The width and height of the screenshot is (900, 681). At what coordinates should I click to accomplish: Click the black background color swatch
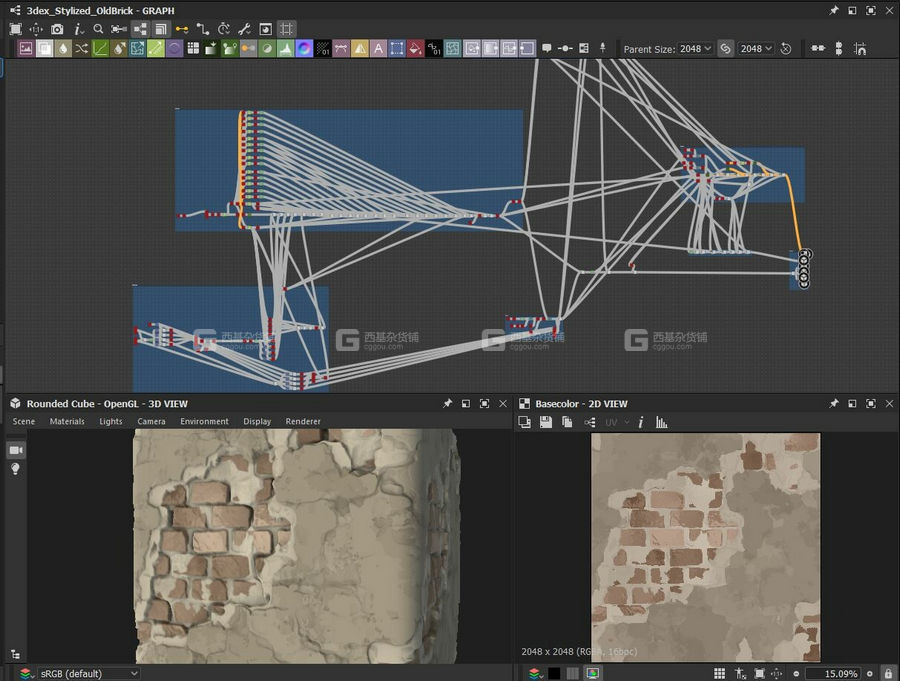tap(554, 674)
